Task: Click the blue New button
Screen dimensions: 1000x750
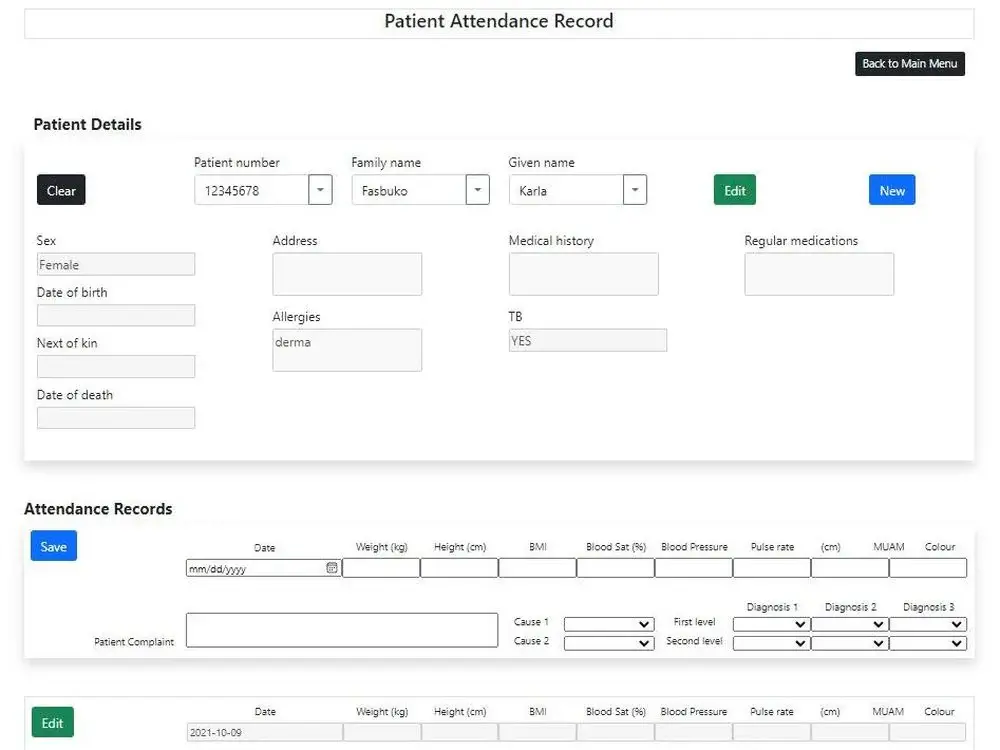Action: [x=892, y=190]
